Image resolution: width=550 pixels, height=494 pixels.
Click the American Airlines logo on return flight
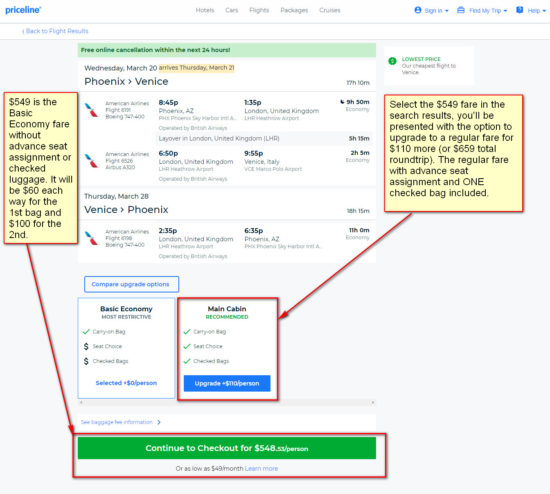(92, 238)
